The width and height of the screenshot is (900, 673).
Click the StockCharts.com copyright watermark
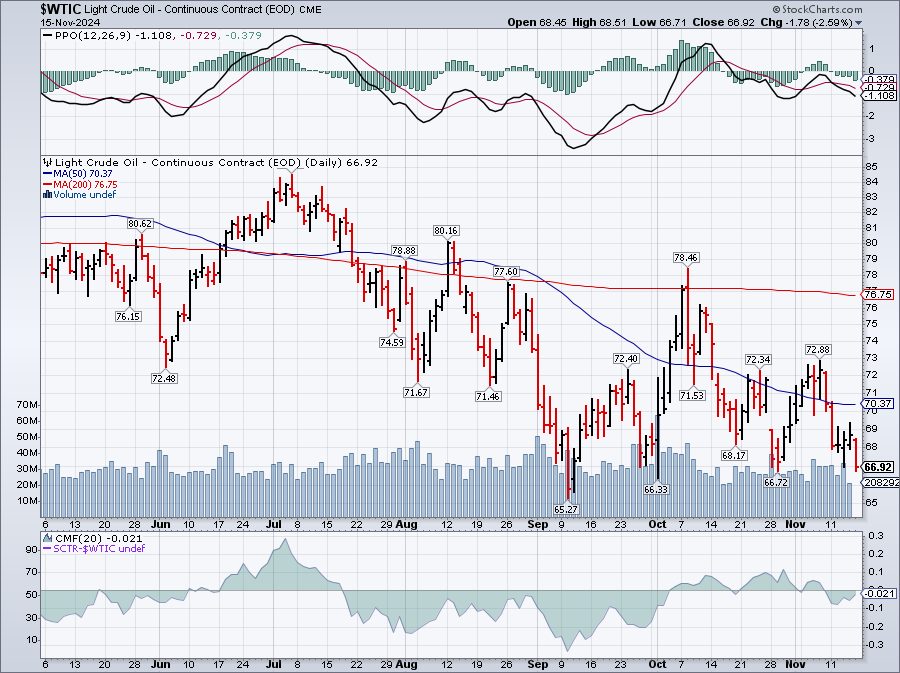pyautogui.click(x=847, y=7)
